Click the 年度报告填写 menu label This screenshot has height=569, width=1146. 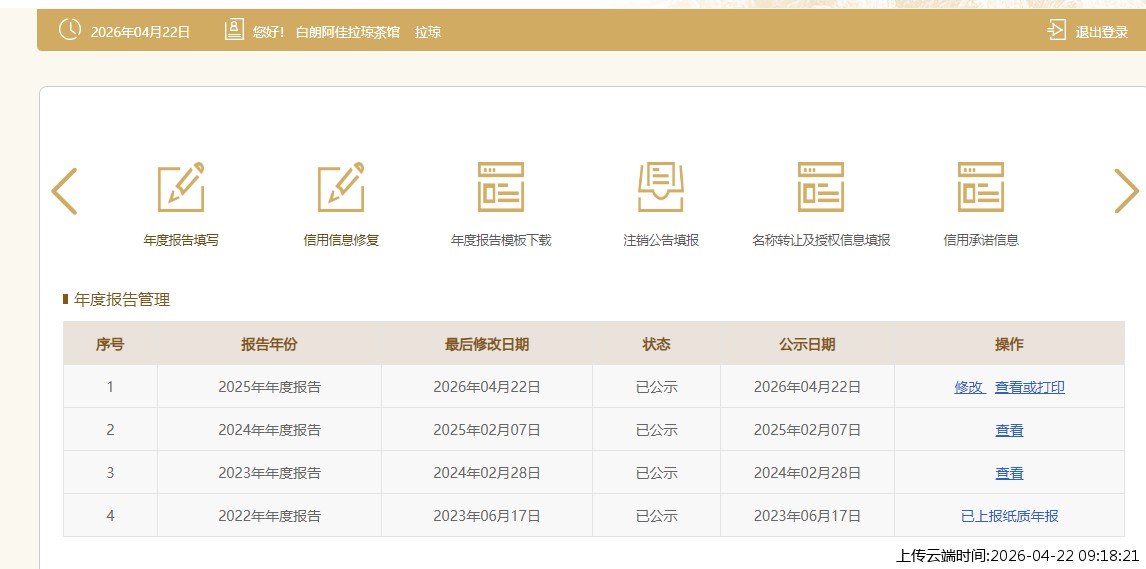(181, 240)
